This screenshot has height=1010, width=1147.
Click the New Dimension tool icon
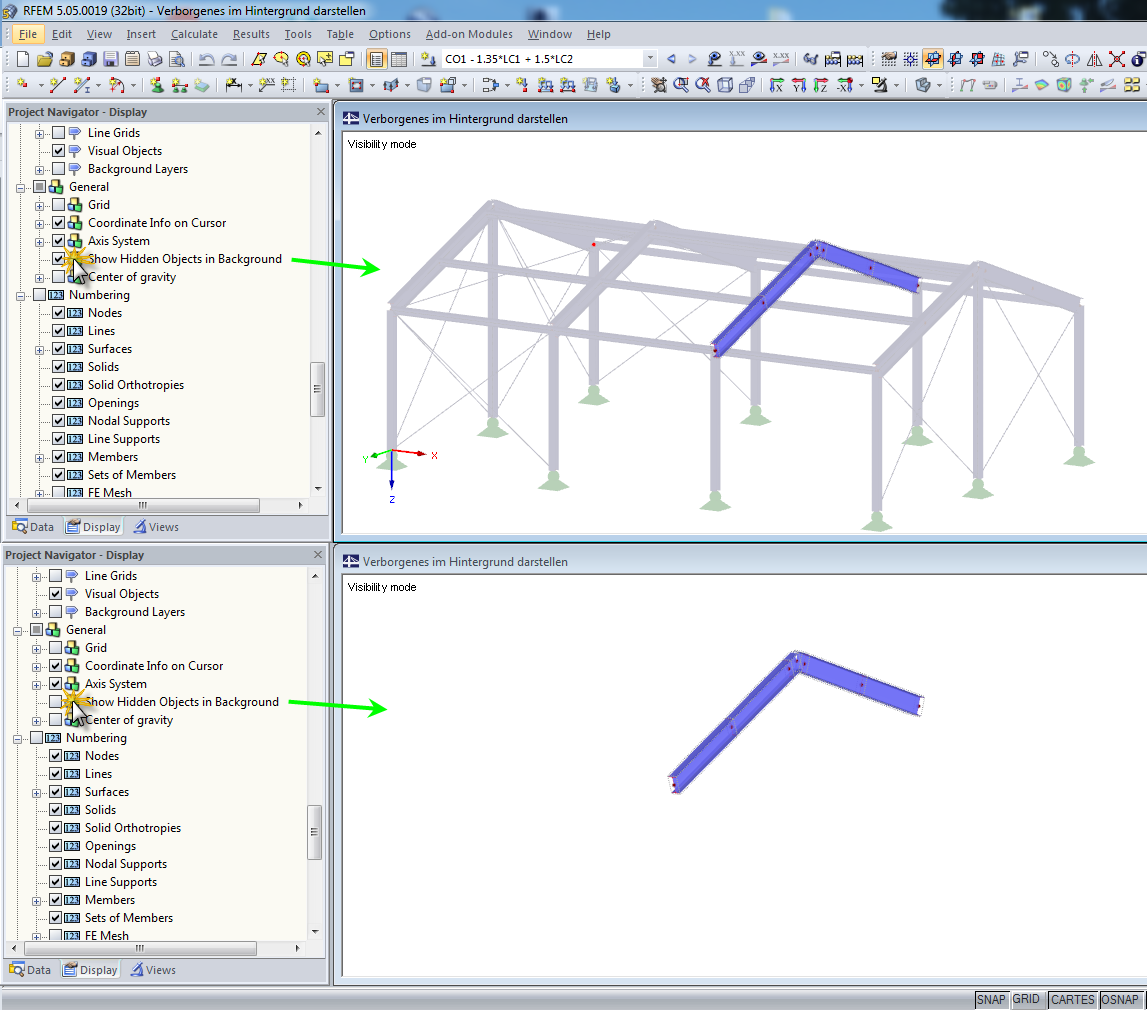233,86
